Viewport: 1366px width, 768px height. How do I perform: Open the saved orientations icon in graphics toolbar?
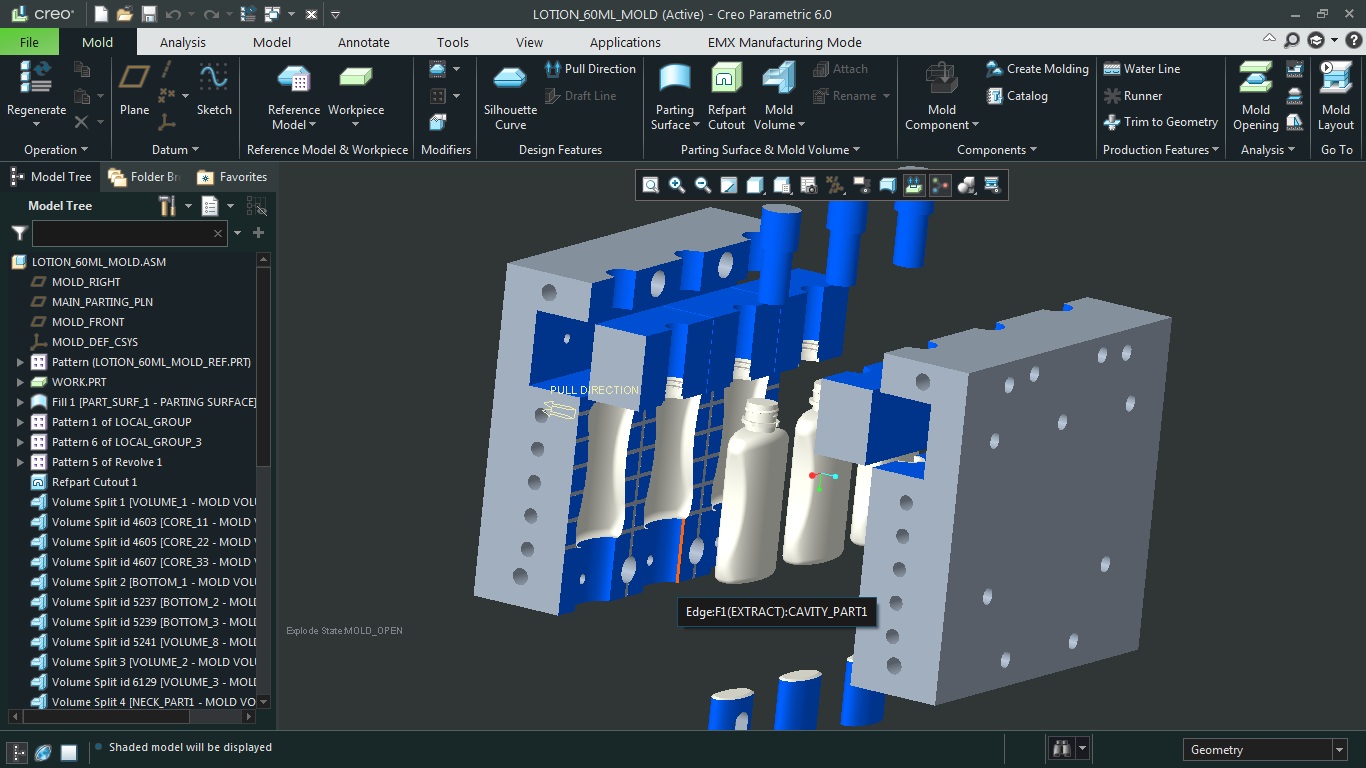783,185
